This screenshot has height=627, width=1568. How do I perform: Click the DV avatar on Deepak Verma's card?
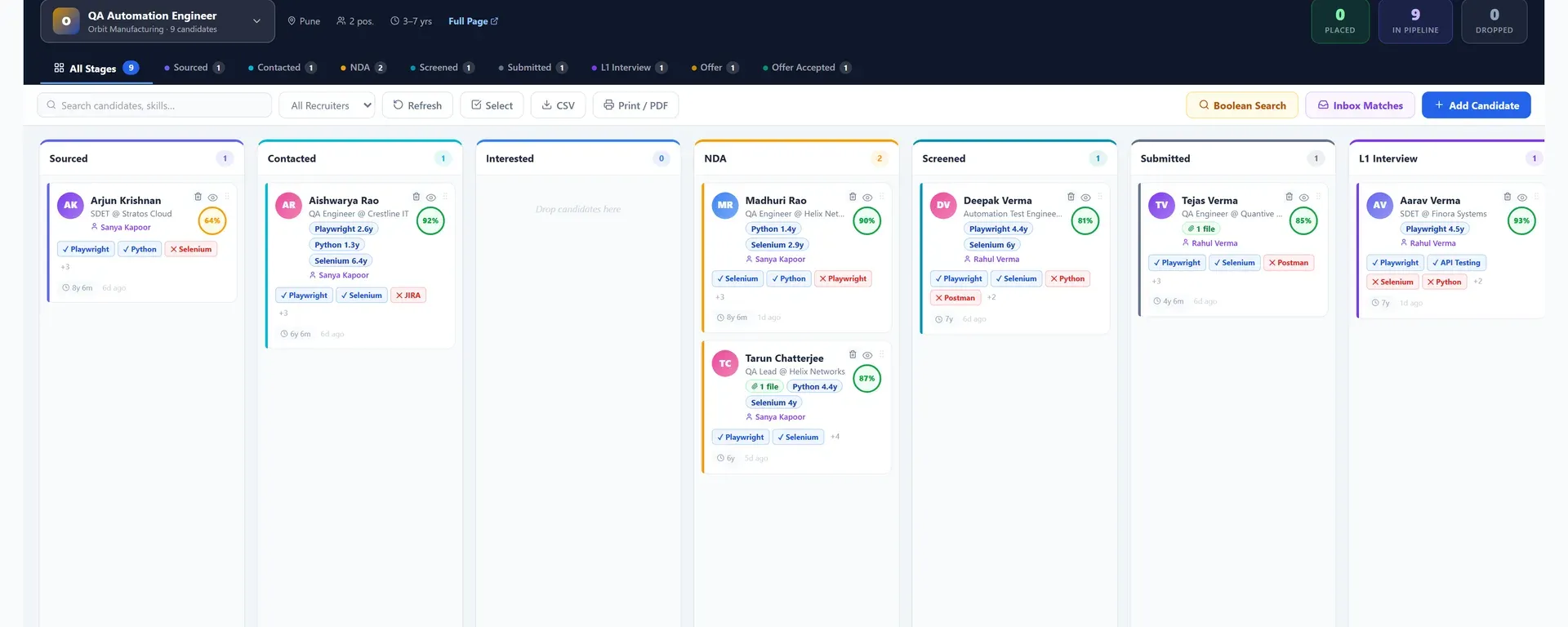coord(943,205)
